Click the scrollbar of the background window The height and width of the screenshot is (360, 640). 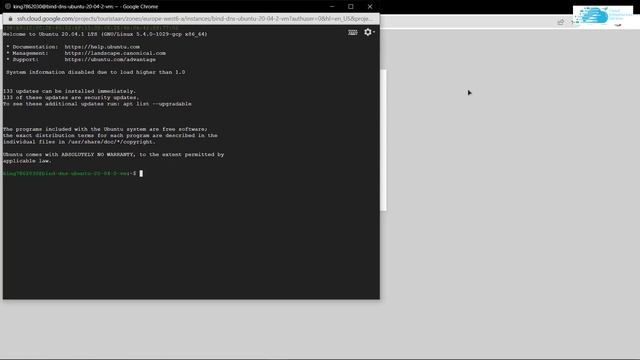click(x=383, y=140)
